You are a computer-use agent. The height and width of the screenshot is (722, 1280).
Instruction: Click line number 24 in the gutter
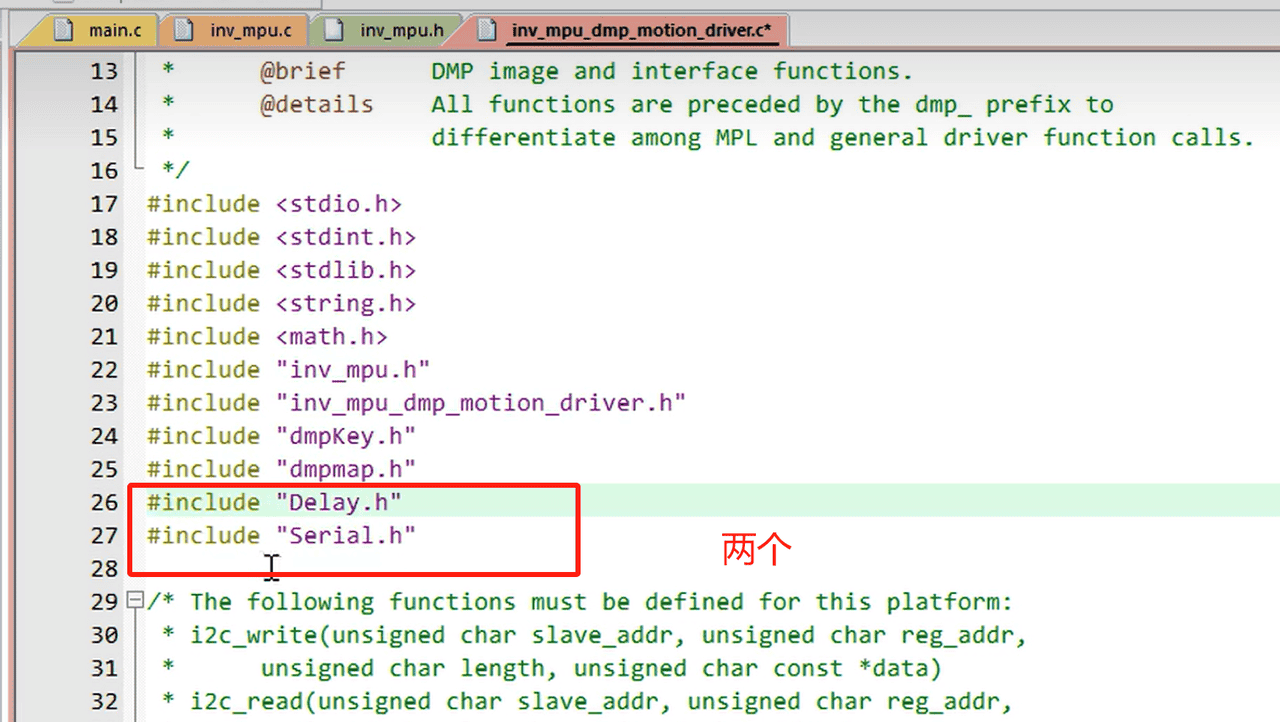click(x=104, y=436)
